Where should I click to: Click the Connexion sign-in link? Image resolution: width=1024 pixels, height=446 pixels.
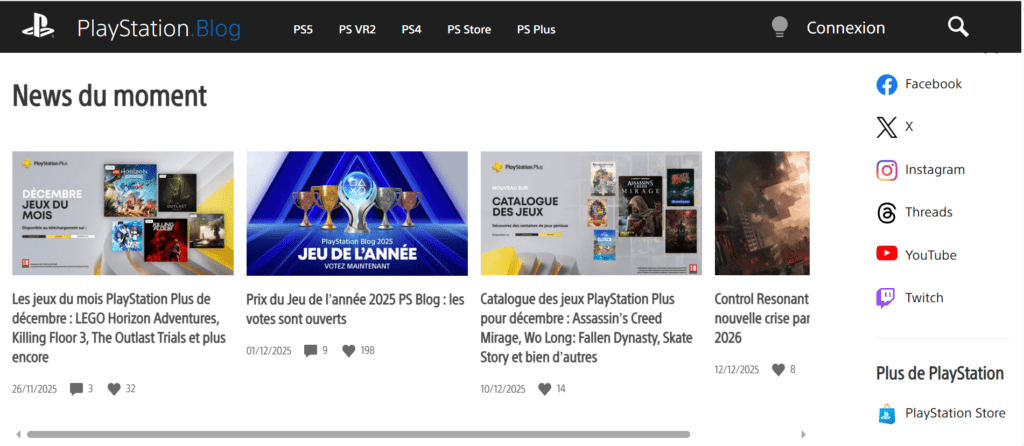846,28
